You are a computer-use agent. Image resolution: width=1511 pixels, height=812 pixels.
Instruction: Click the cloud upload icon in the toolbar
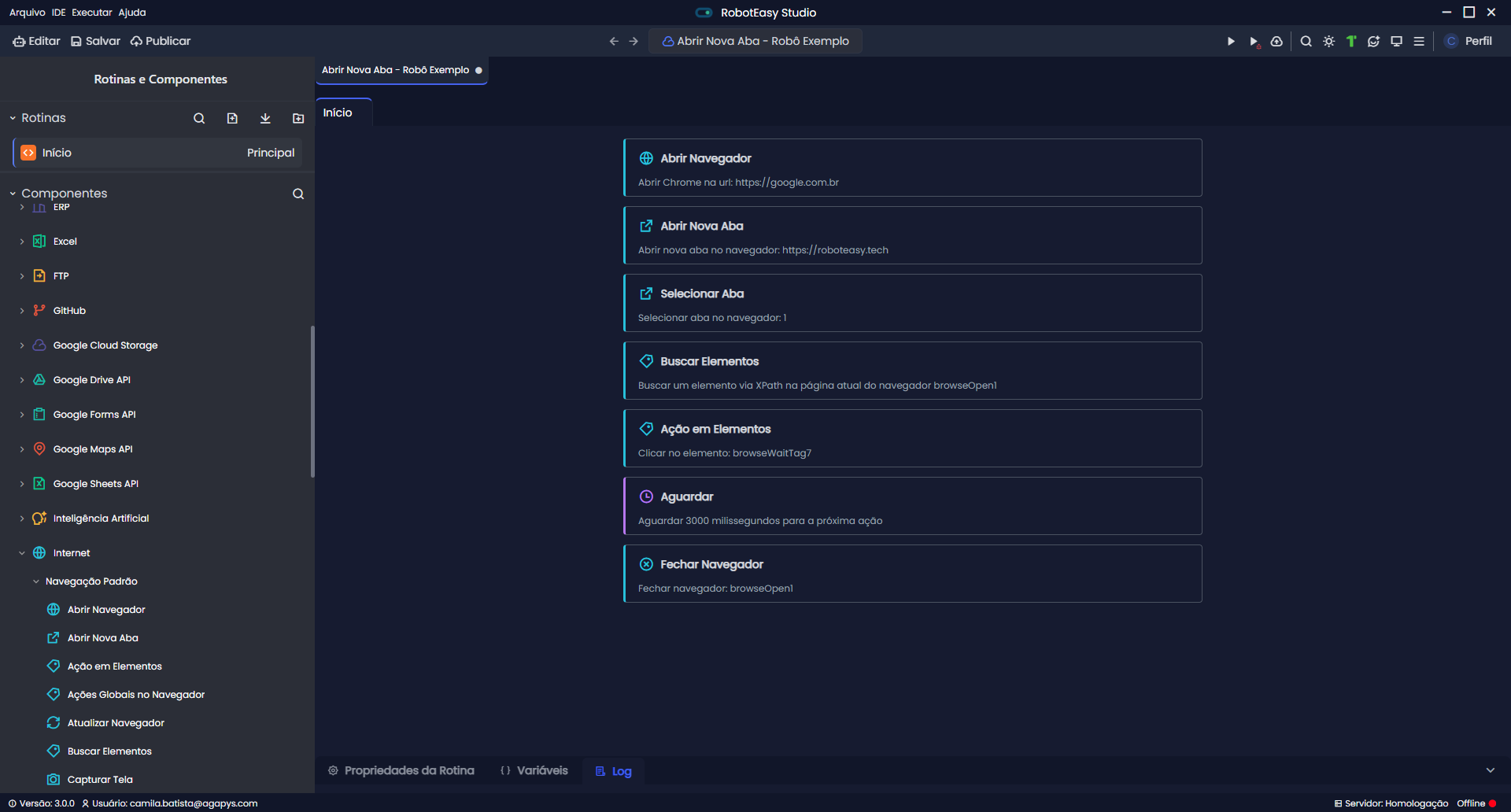1276,42
